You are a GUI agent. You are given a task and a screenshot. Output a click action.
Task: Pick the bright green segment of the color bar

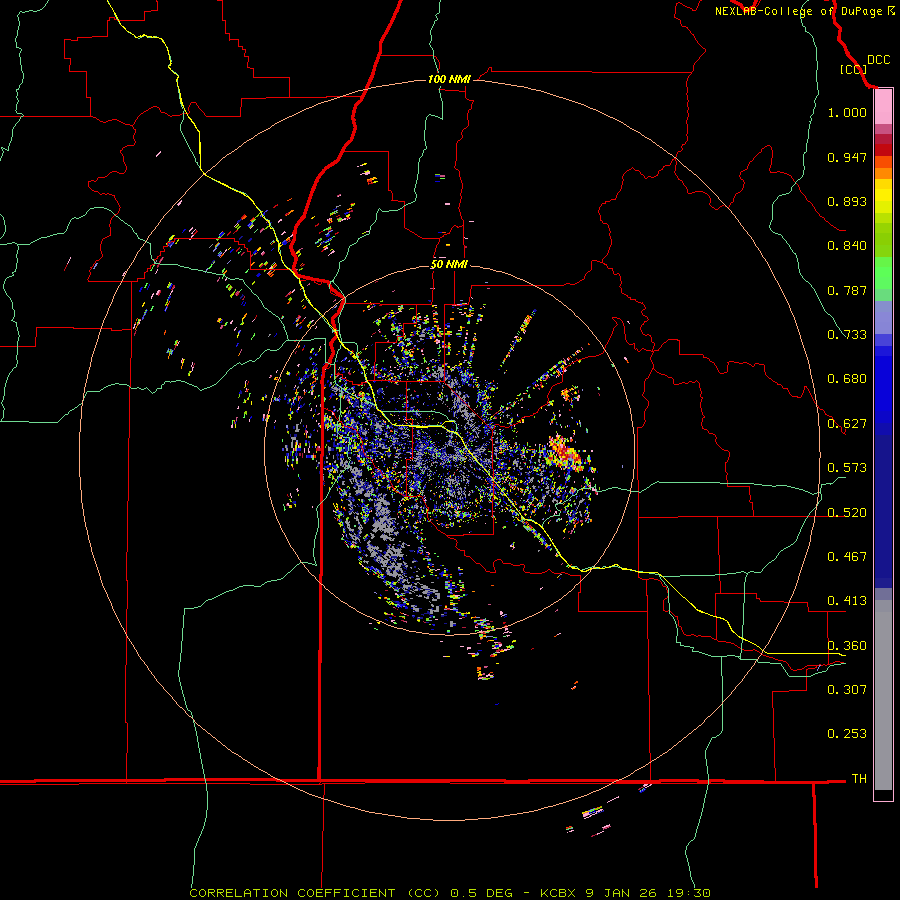[883, 273]
